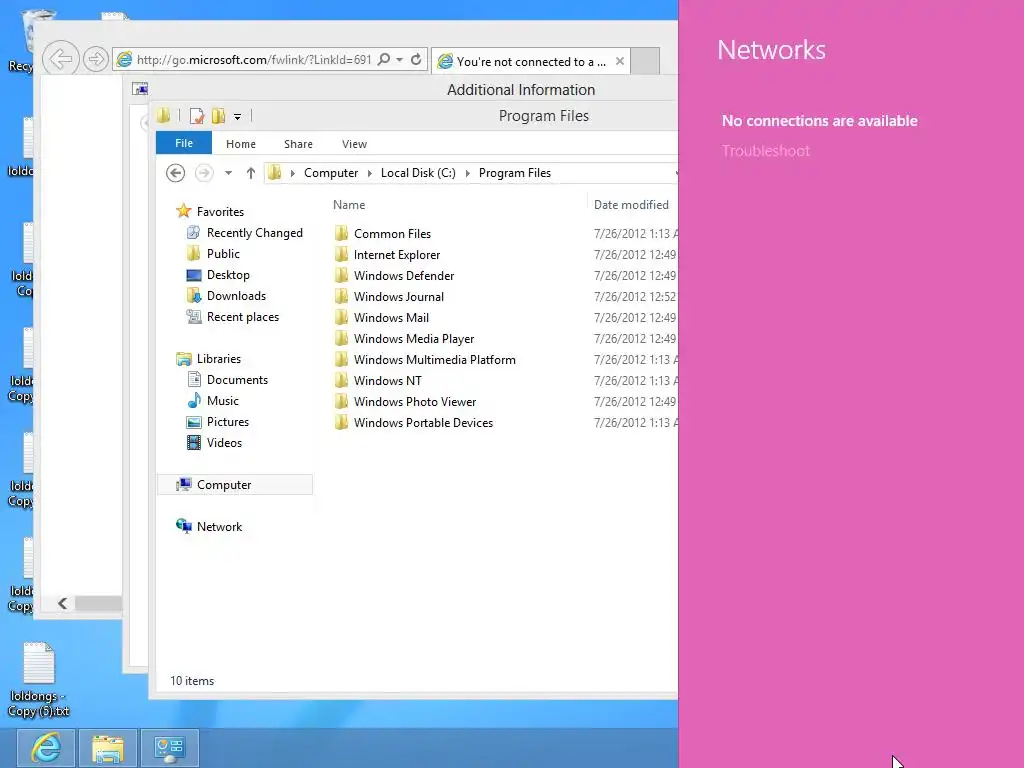Select Desktop in navigation pane
This screenshot has width=1024, height=768.
point(228,275)
